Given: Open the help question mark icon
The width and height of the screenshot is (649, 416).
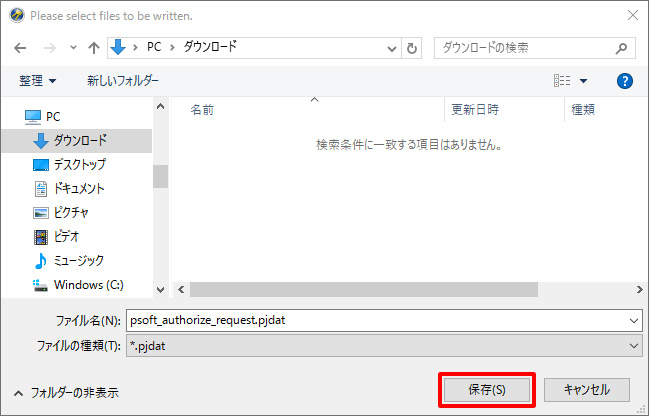Looking at the screenshot, I should (x=625, y=81).
